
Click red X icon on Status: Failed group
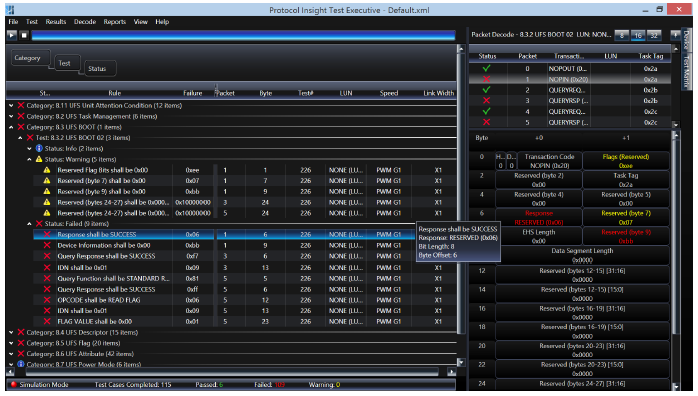click(x=39, y=224)
